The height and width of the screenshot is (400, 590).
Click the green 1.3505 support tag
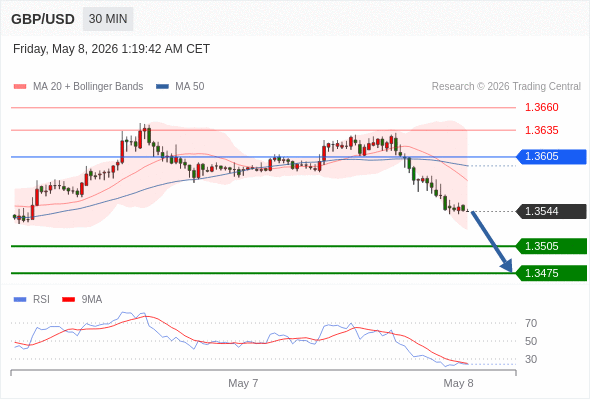click(551, 246)
